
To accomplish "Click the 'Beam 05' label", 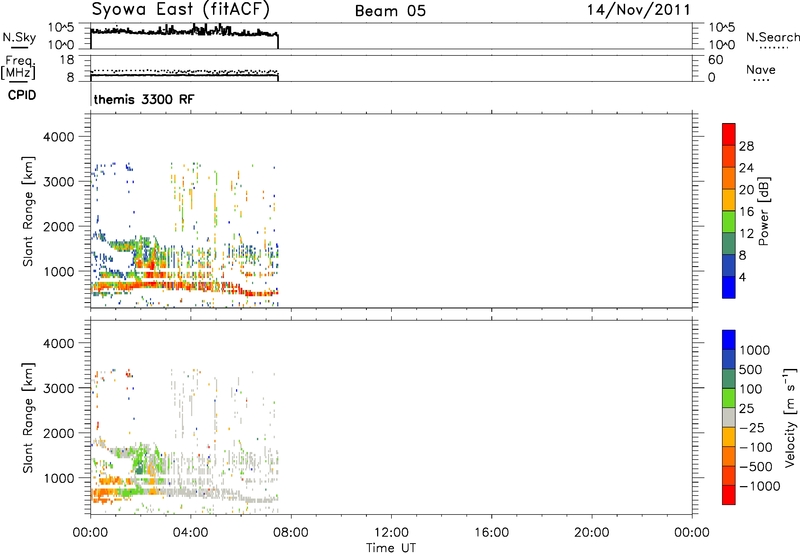I will [390, 11].
